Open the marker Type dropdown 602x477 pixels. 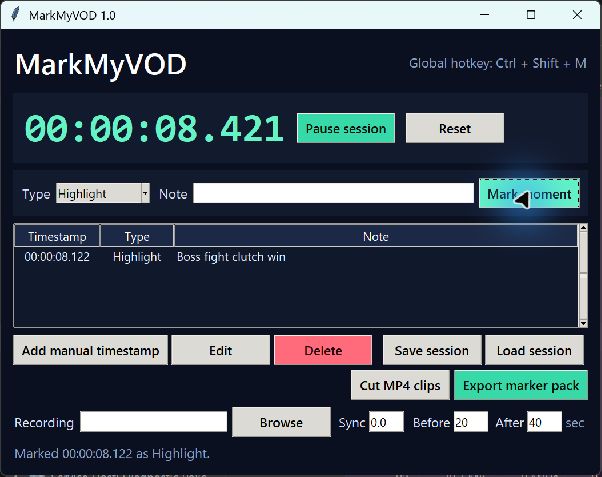pyautogui.click(x=103, y=193)
